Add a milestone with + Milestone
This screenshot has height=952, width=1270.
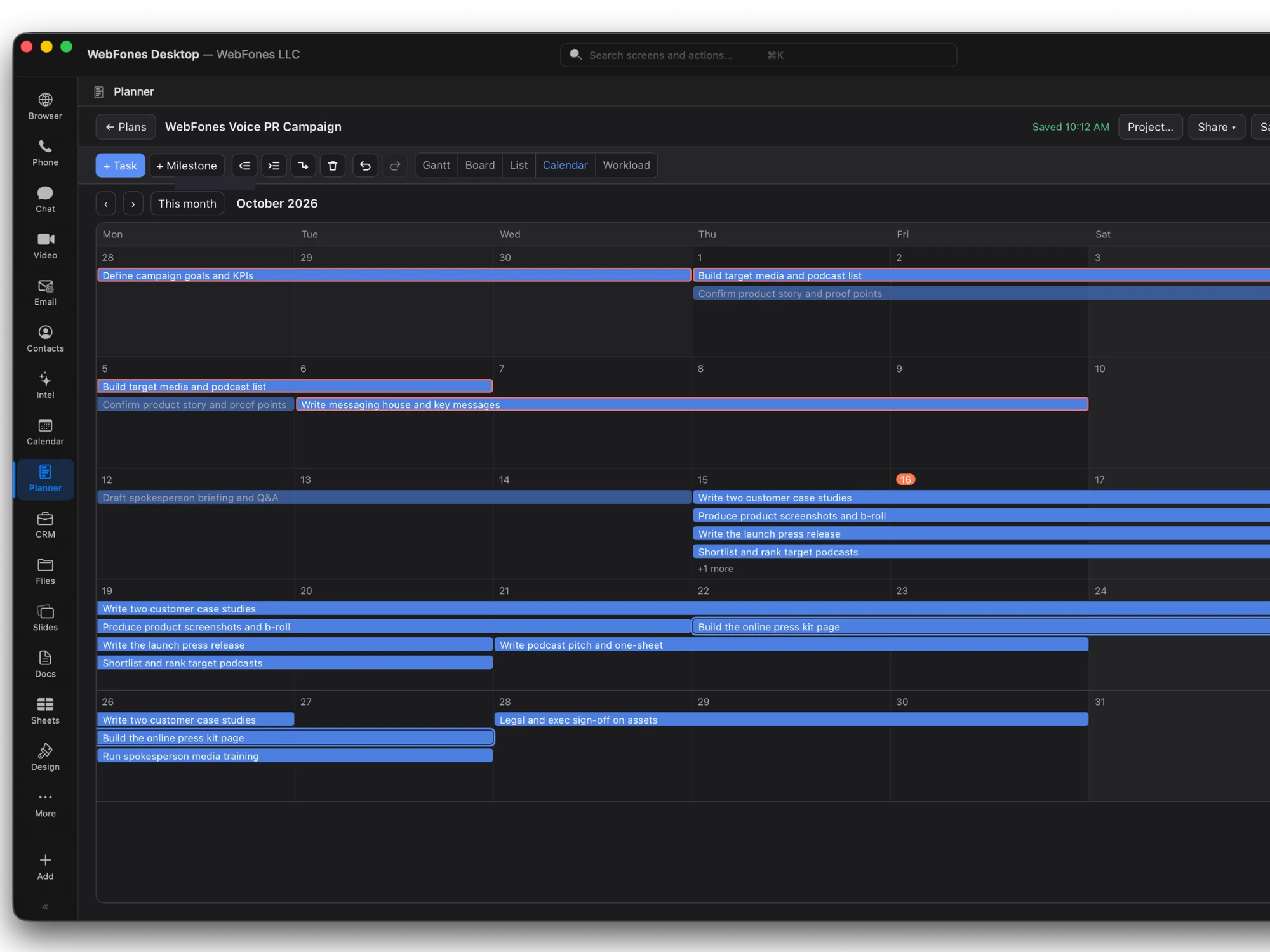(187, 166)
